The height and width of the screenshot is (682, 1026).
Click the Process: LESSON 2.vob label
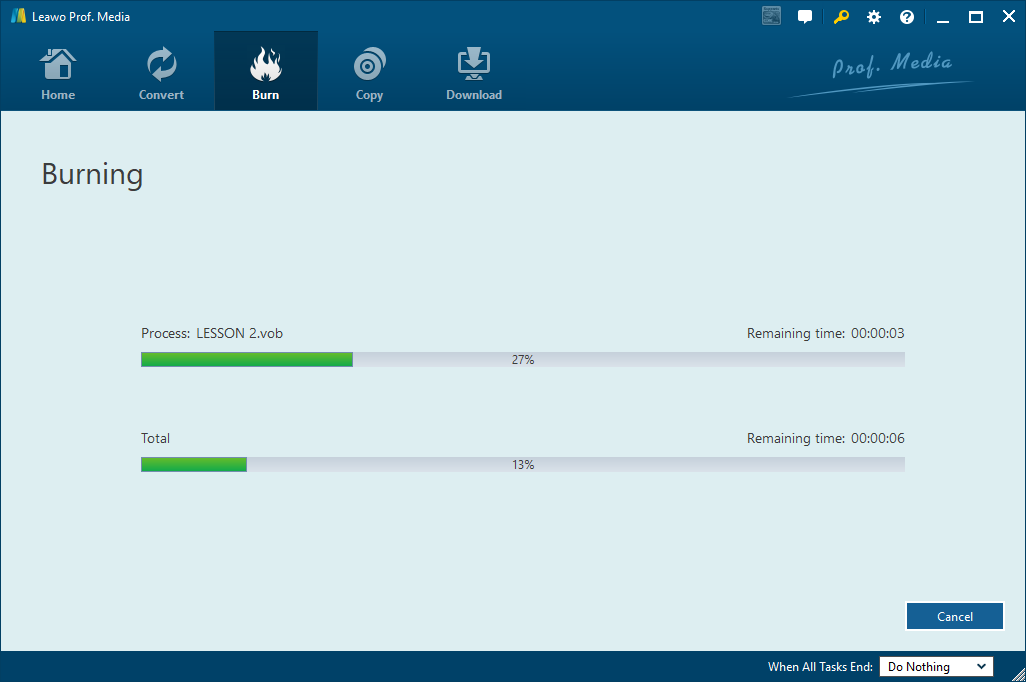(212, 333)
